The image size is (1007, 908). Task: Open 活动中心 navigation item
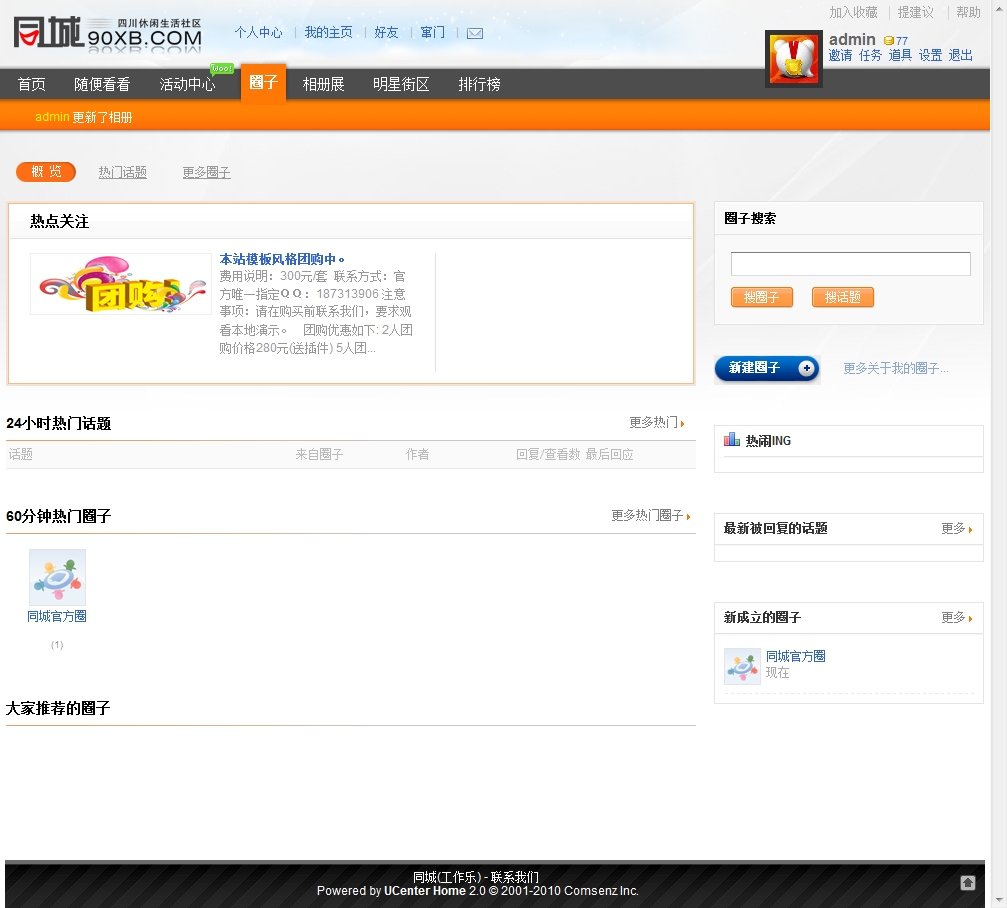point(188,84)
